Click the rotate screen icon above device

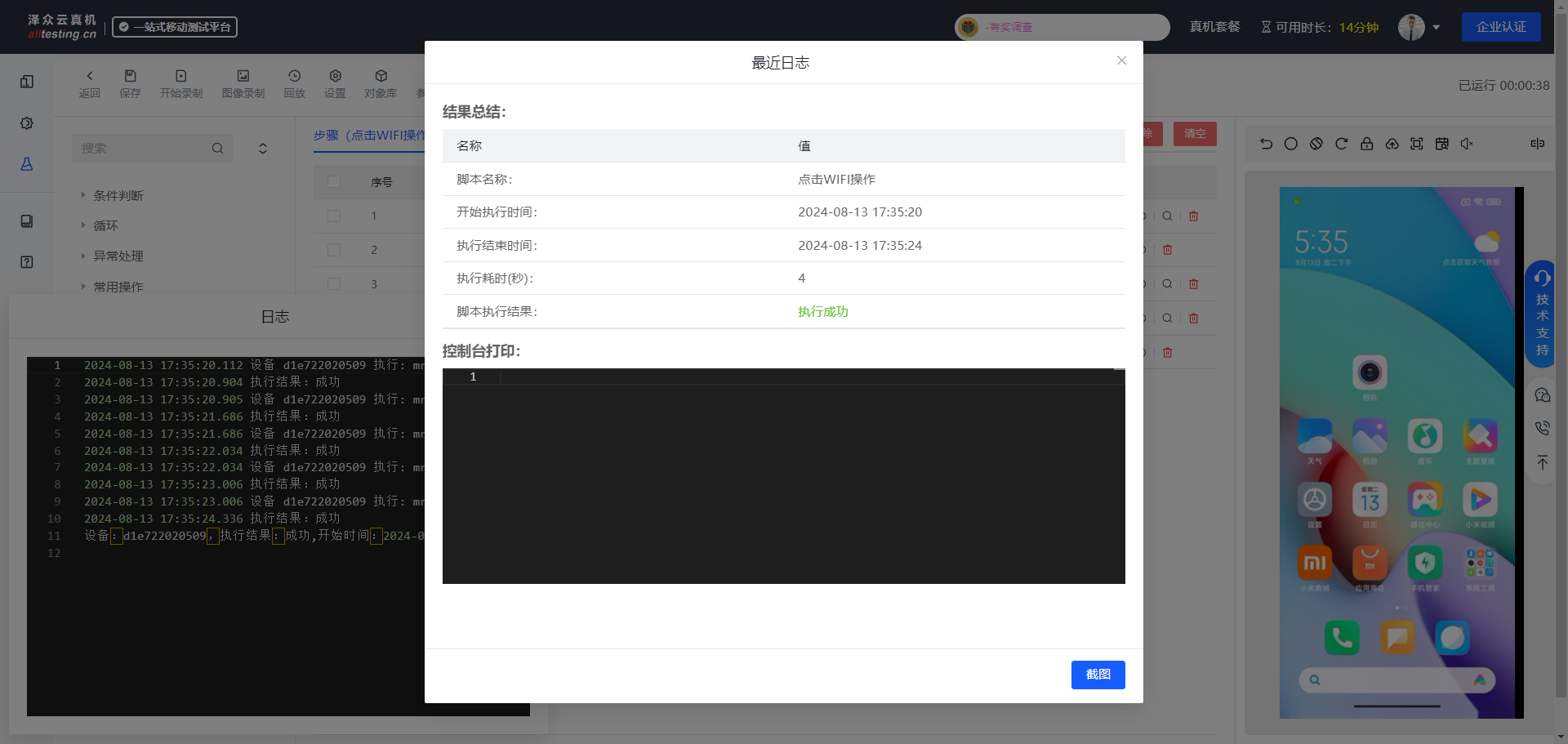[1316, 144]
